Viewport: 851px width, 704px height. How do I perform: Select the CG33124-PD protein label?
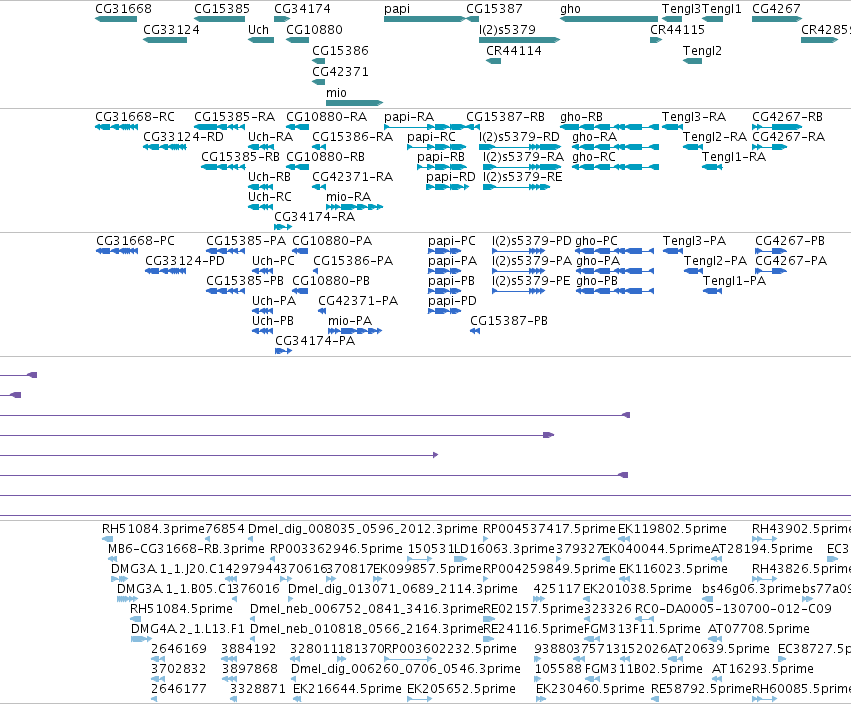(185, 261)
